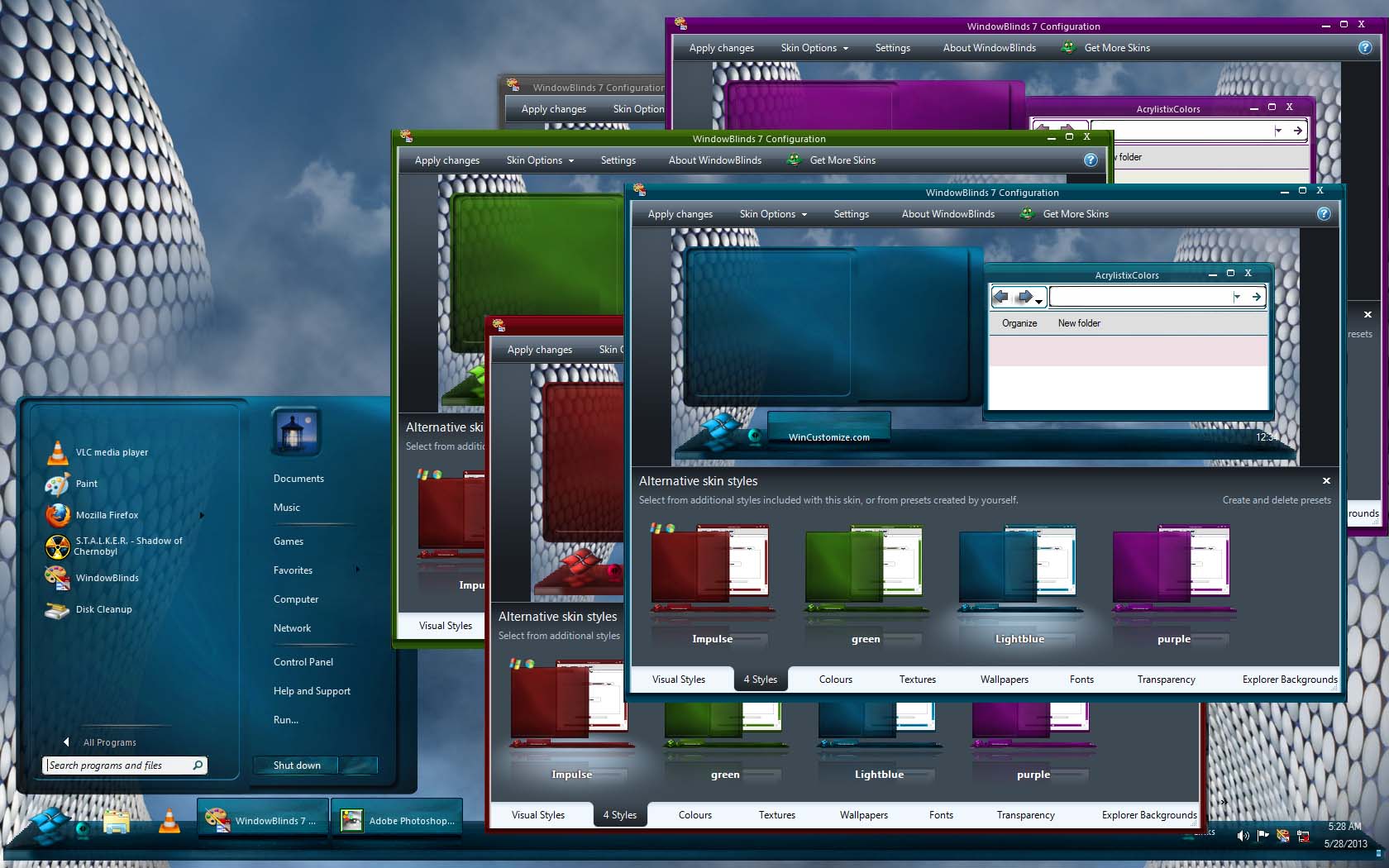The height and width of the screenshot is (868, 1389).
Task: Open the pinned VLC cone on taskbar
Action: click(x=169, y=821)
